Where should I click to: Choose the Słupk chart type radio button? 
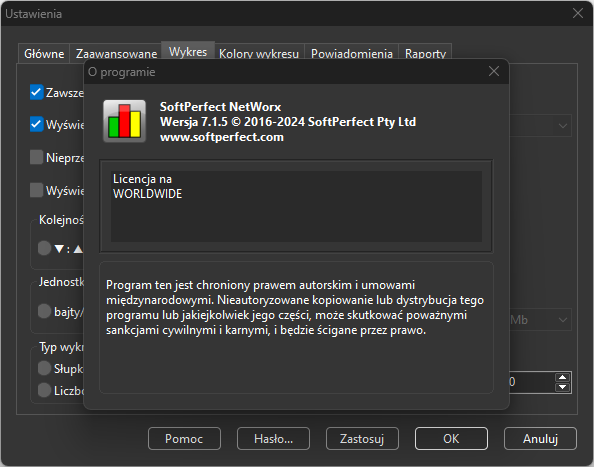[44, 368]
